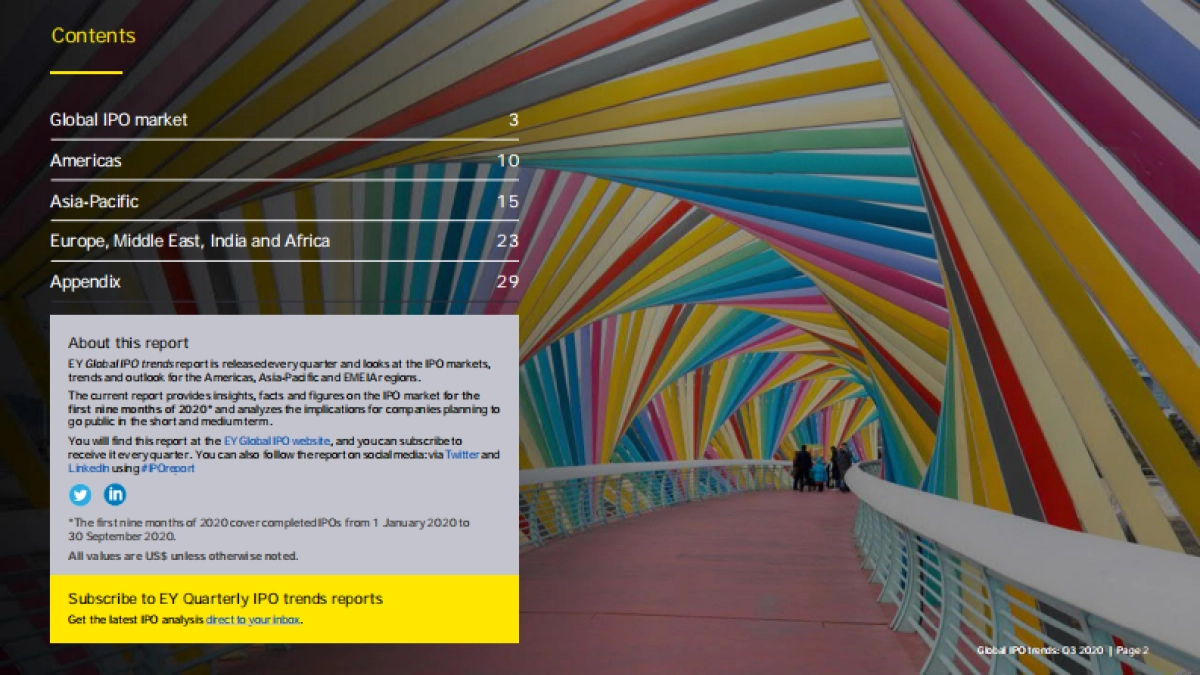1200x675 pixels.
Task: Go to the Asia-Pacific contents entry
Action: pyautogui.click(x=94, y=202)
